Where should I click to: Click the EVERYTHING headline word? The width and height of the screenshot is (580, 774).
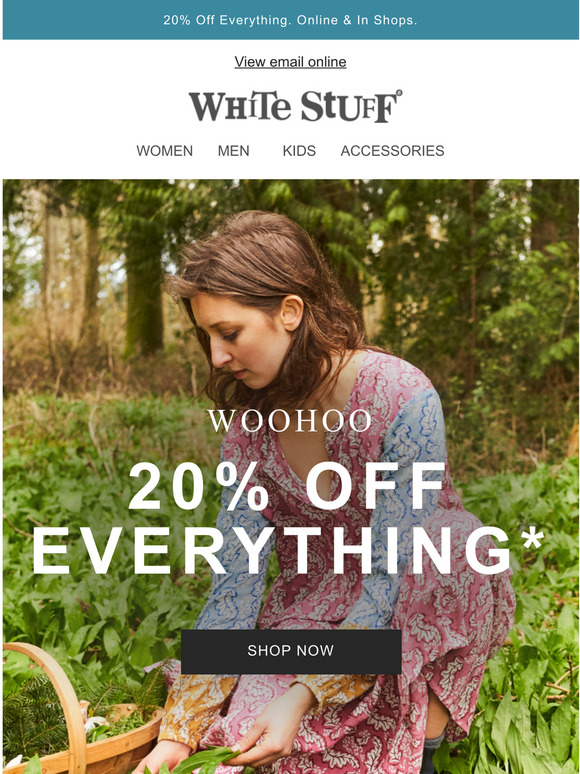(x=271, y=550)
